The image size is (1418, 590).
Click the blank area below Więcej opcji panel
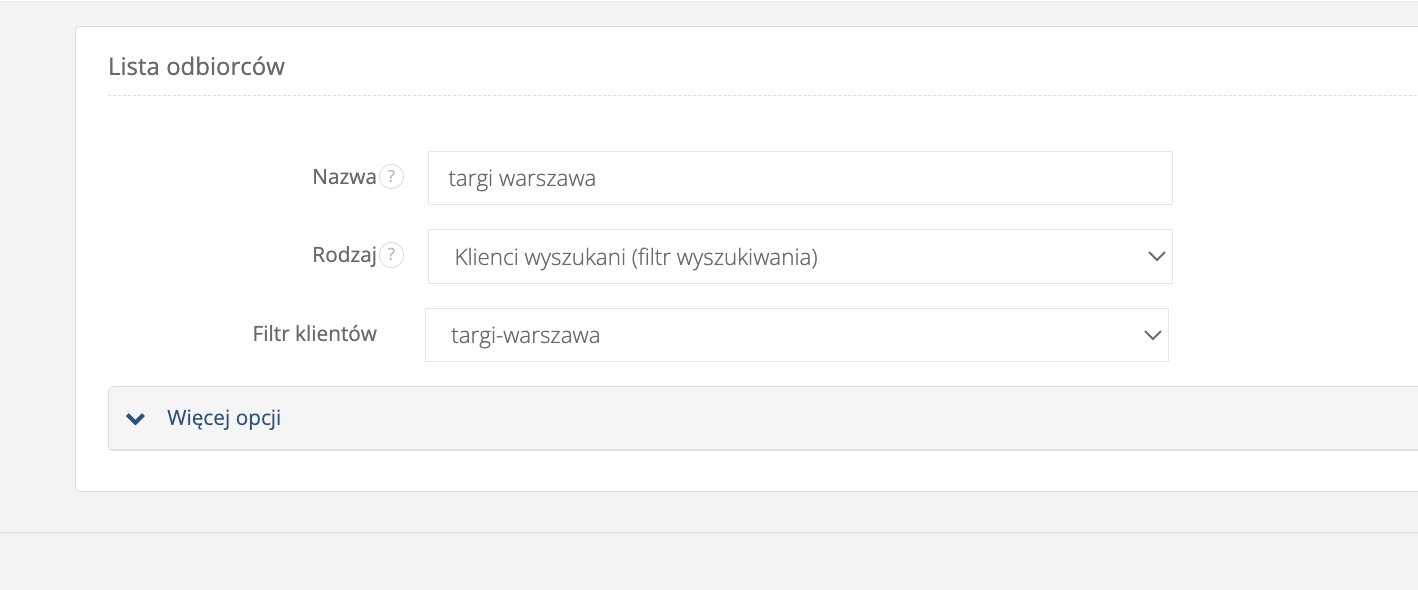[x=700, y=471]
